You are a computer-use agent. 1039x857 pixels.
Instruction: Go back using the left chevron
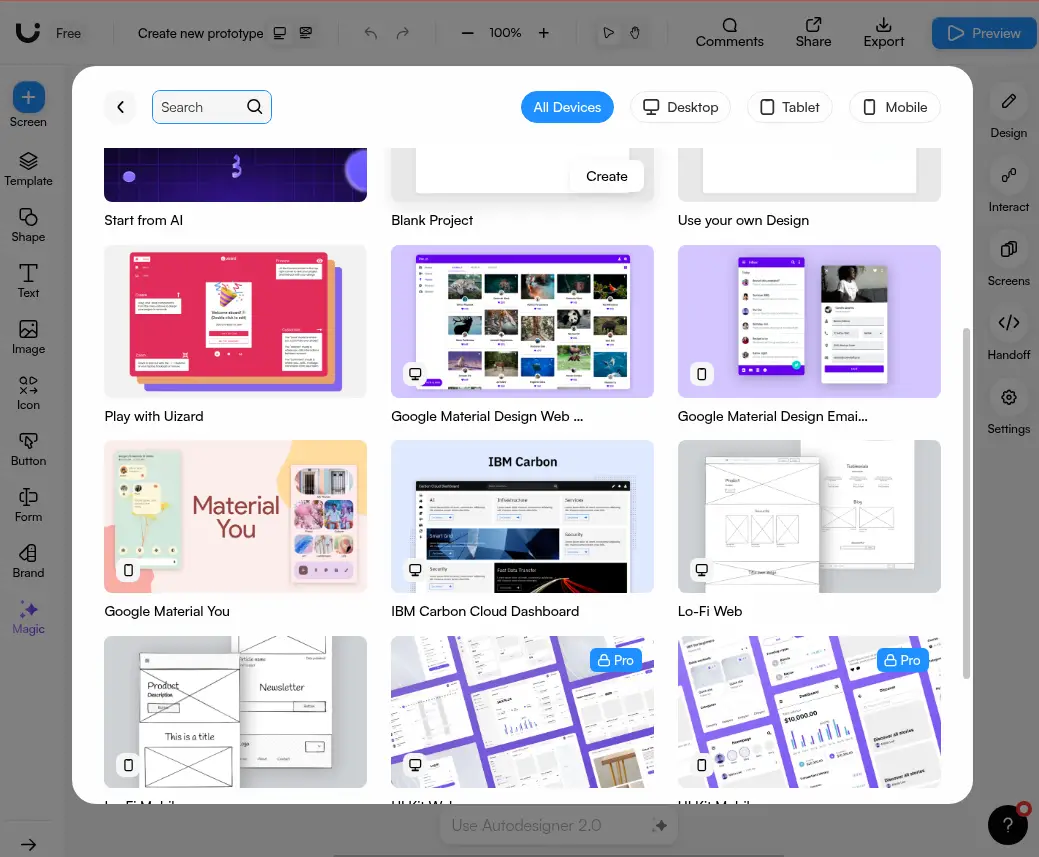click(x=120, y=107)
